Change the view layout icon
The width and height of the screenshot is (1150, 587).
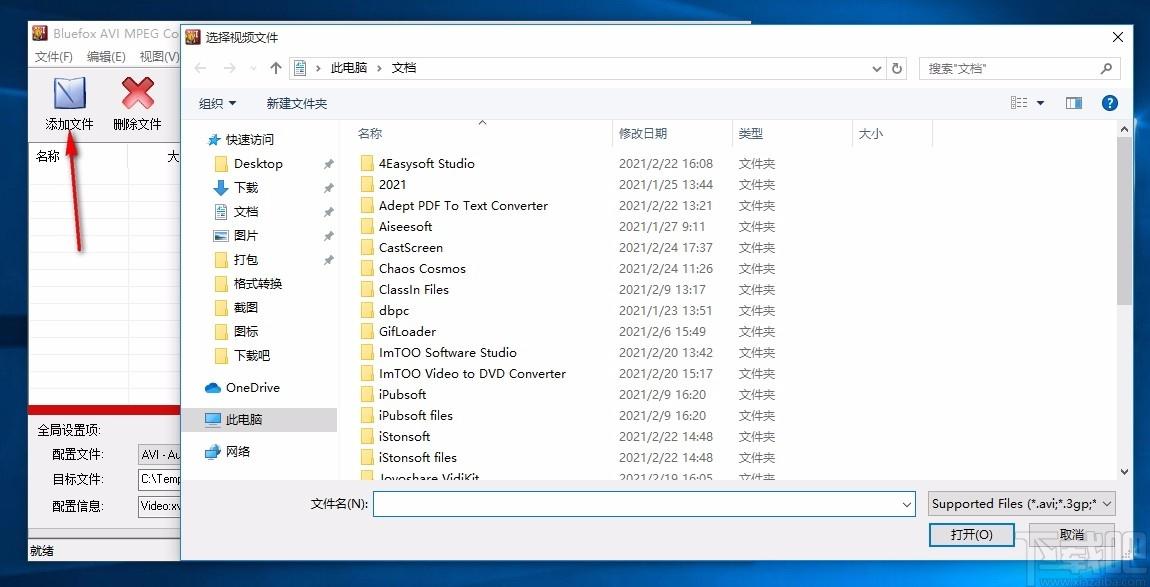(x=1019, y=103)
